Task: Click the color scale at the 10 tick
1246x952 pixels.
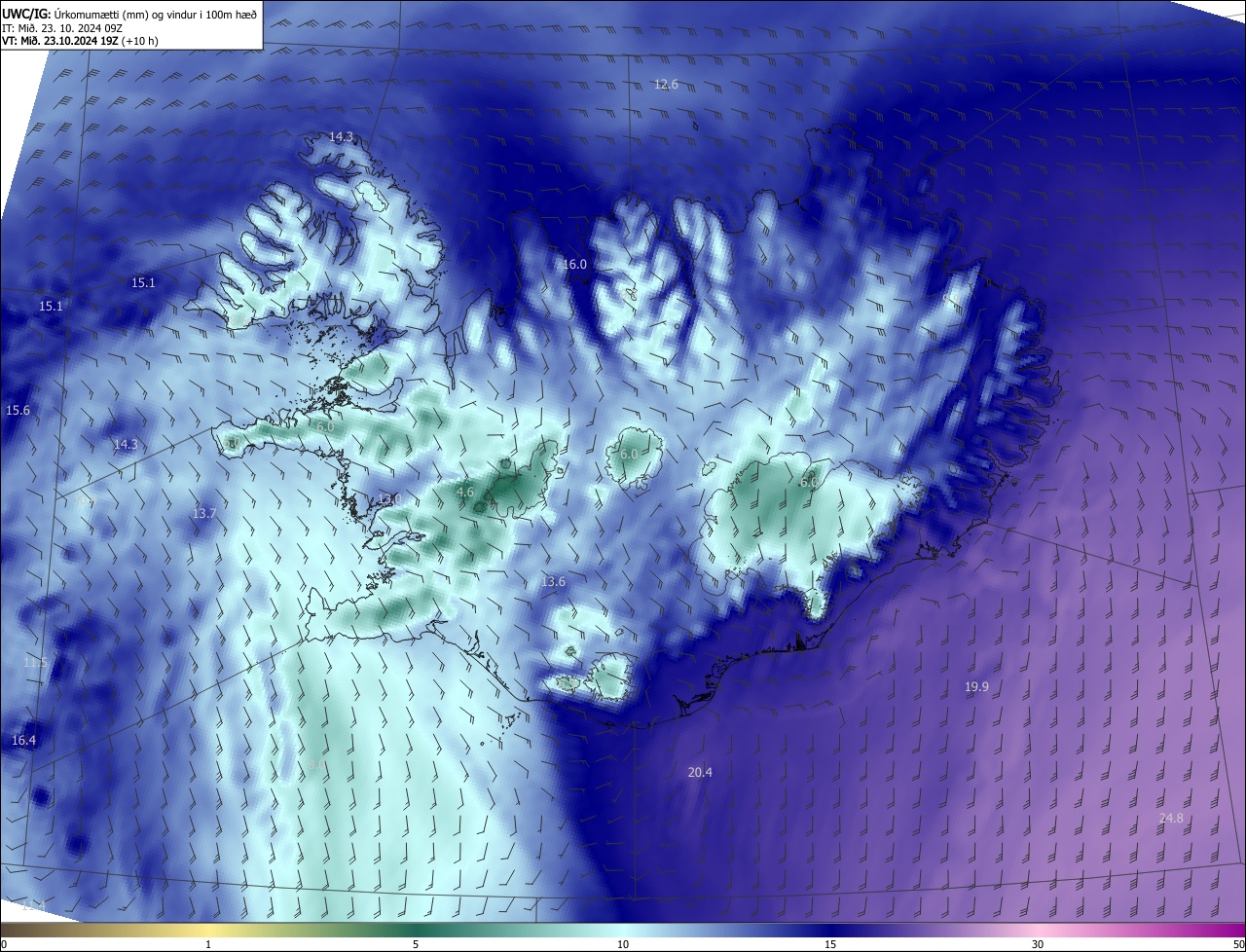Action: click(x=623, y=944)
